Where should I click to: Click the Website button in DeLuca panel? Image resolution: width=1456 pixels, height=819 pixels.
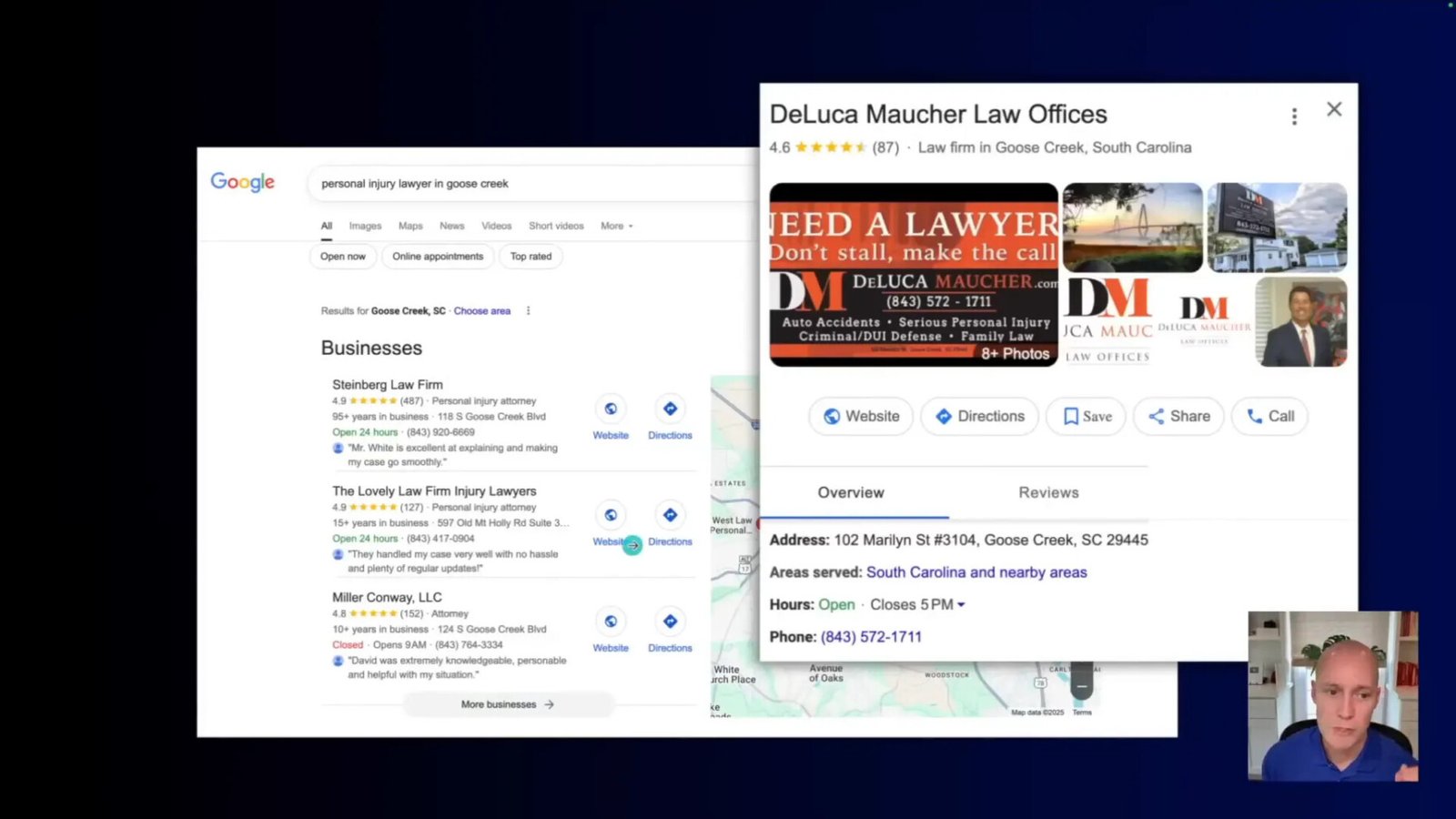tap(861, 416)
